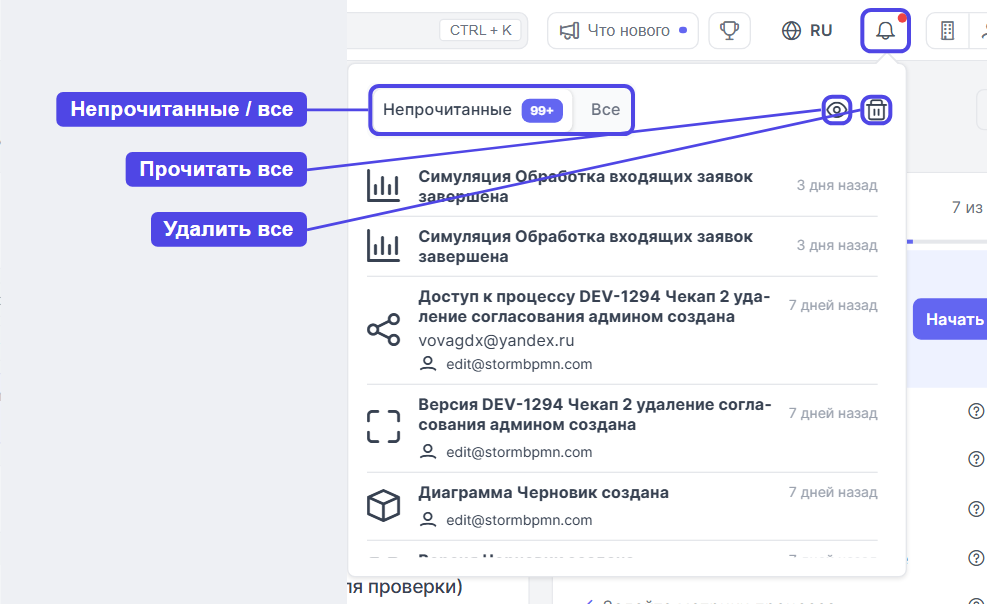Click the version frame icon
Image resolution: width=987 pixels, height=604 pixels.
[x=383, y=427]
